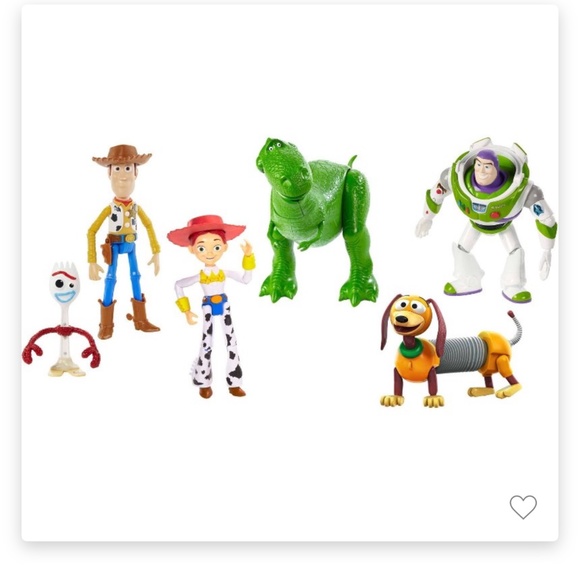
Task: Click Forky's red pipe-cleaner arms
Action: tap(61, 345)
